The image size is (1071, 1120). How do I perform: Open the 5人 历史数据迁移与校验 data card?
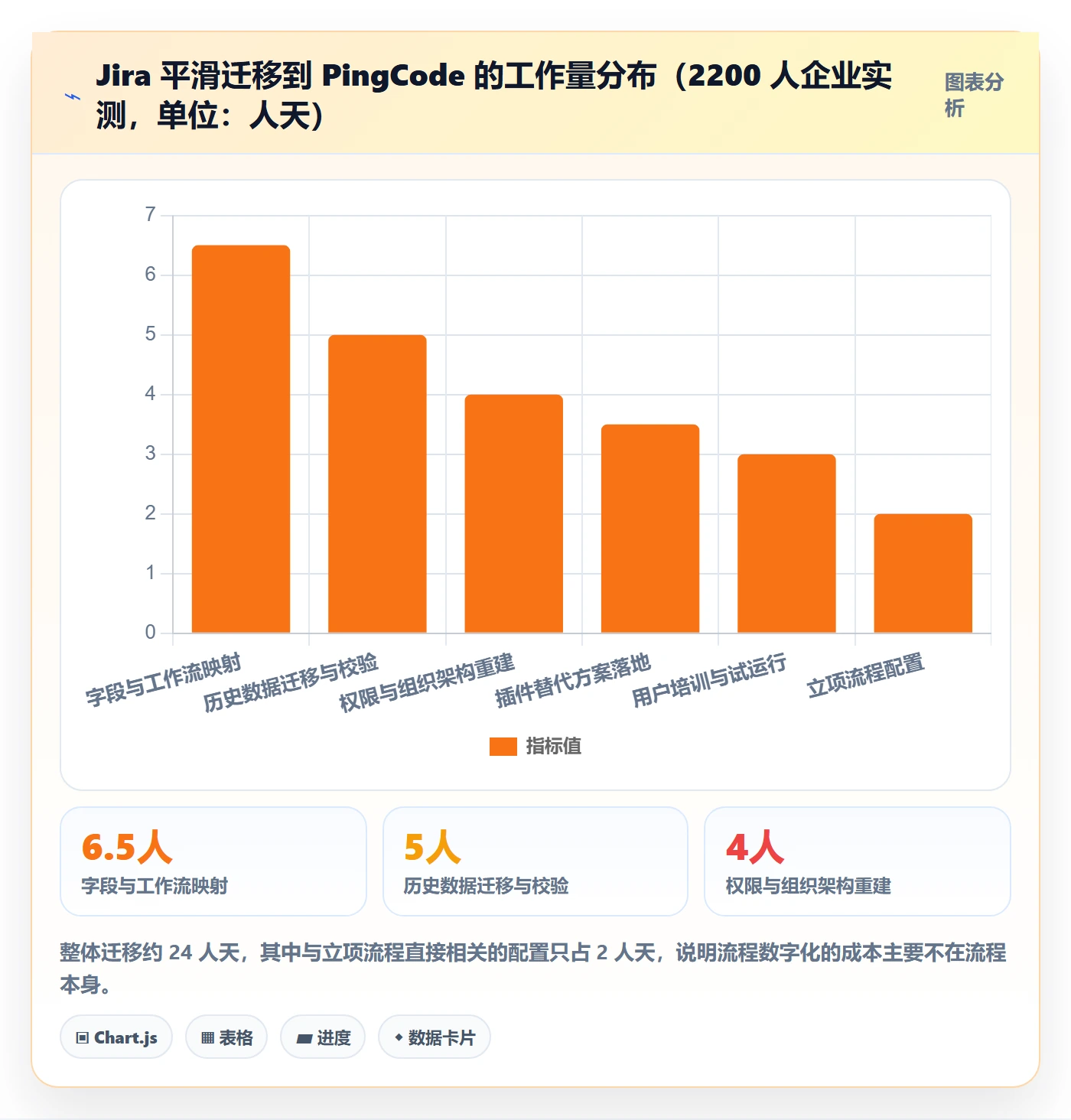pos(535,861)
